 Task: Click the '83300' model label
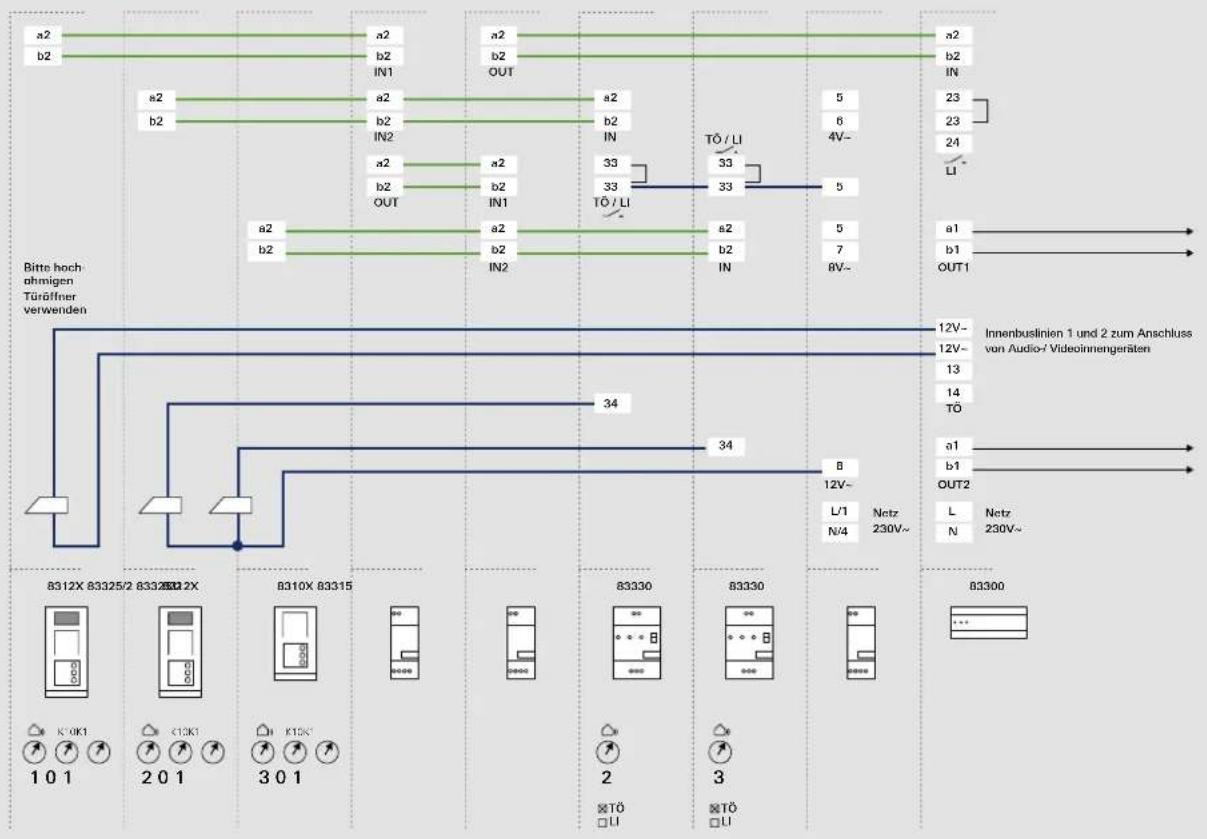[986, 585]
